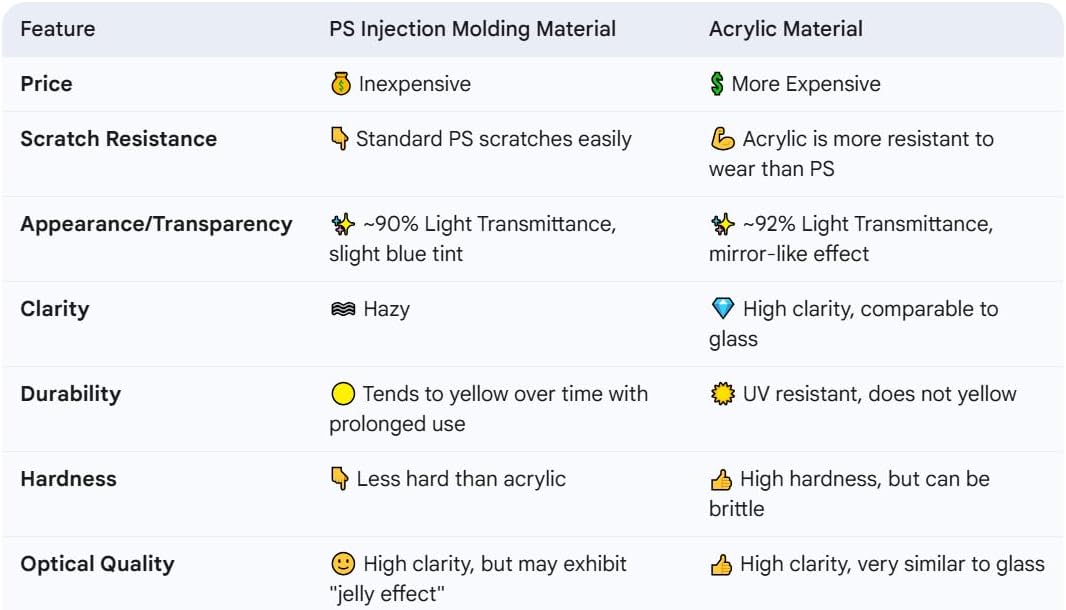Click the sparkles icon beside ~92% Light Transmittance

click(x=722, y=225)
